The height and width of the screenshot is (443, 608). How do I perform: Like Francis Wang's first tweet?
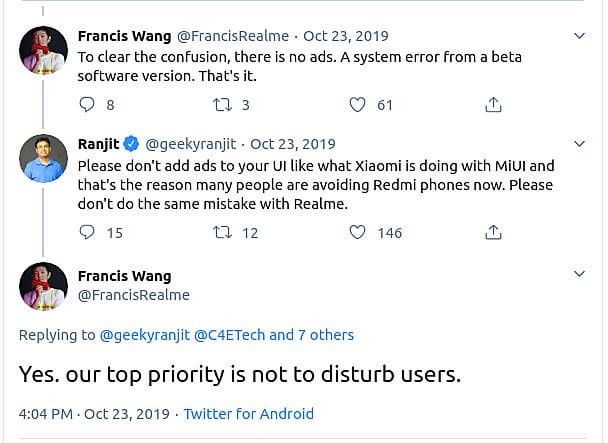358,105
